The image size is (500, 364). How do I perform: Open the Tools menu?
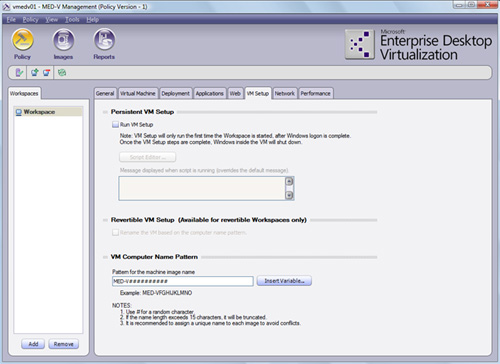point(72,20)
